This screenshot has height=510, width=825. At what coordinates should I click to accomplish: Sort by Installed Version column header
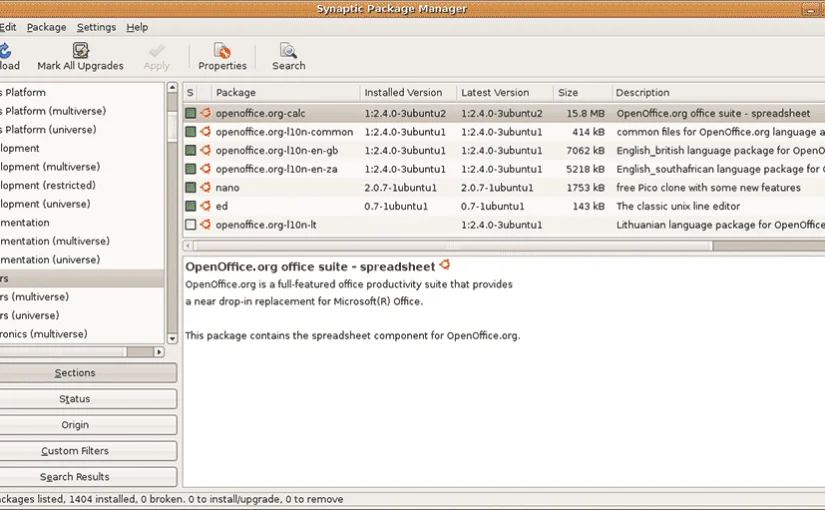[408, 93]
